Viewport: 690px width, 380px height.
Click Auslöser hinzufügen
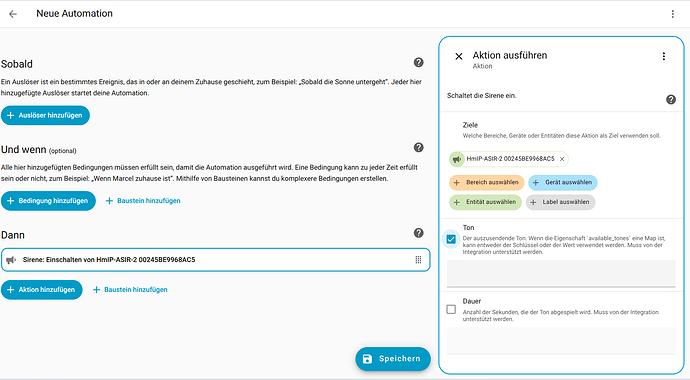click(45, 115)
